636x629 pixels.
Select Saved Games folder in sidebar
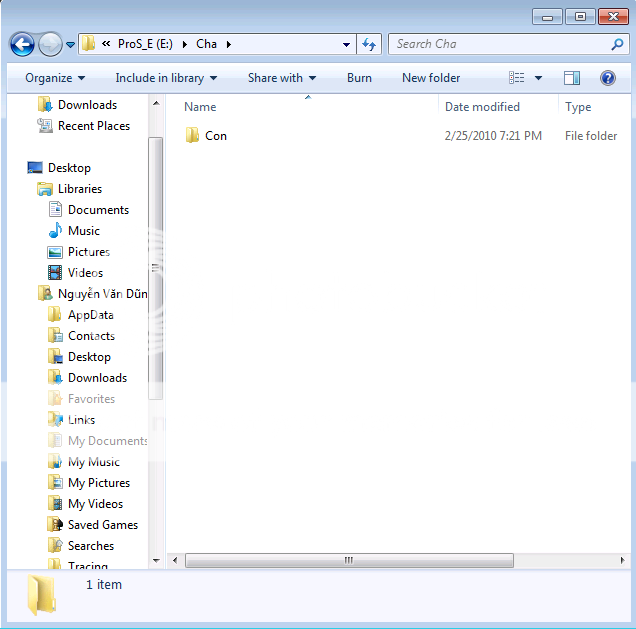click(x=102, y=525)
